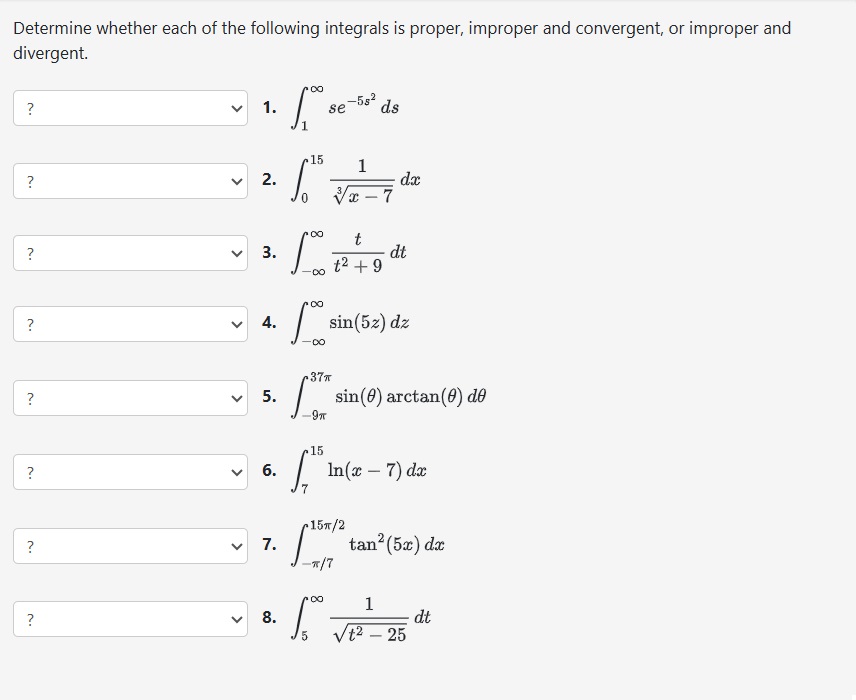
Task: Open the answer dropdown for problem 1
Action: click(130, 107)
